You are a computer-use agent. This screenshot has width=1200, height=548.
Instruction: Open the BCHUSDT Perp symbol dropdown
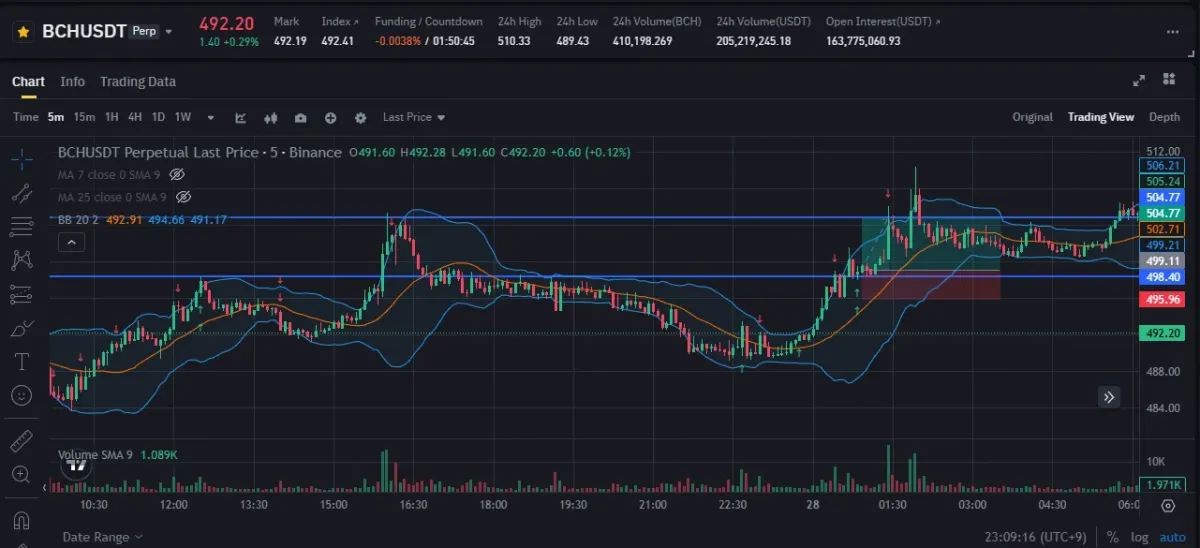[x=169, y=32]
